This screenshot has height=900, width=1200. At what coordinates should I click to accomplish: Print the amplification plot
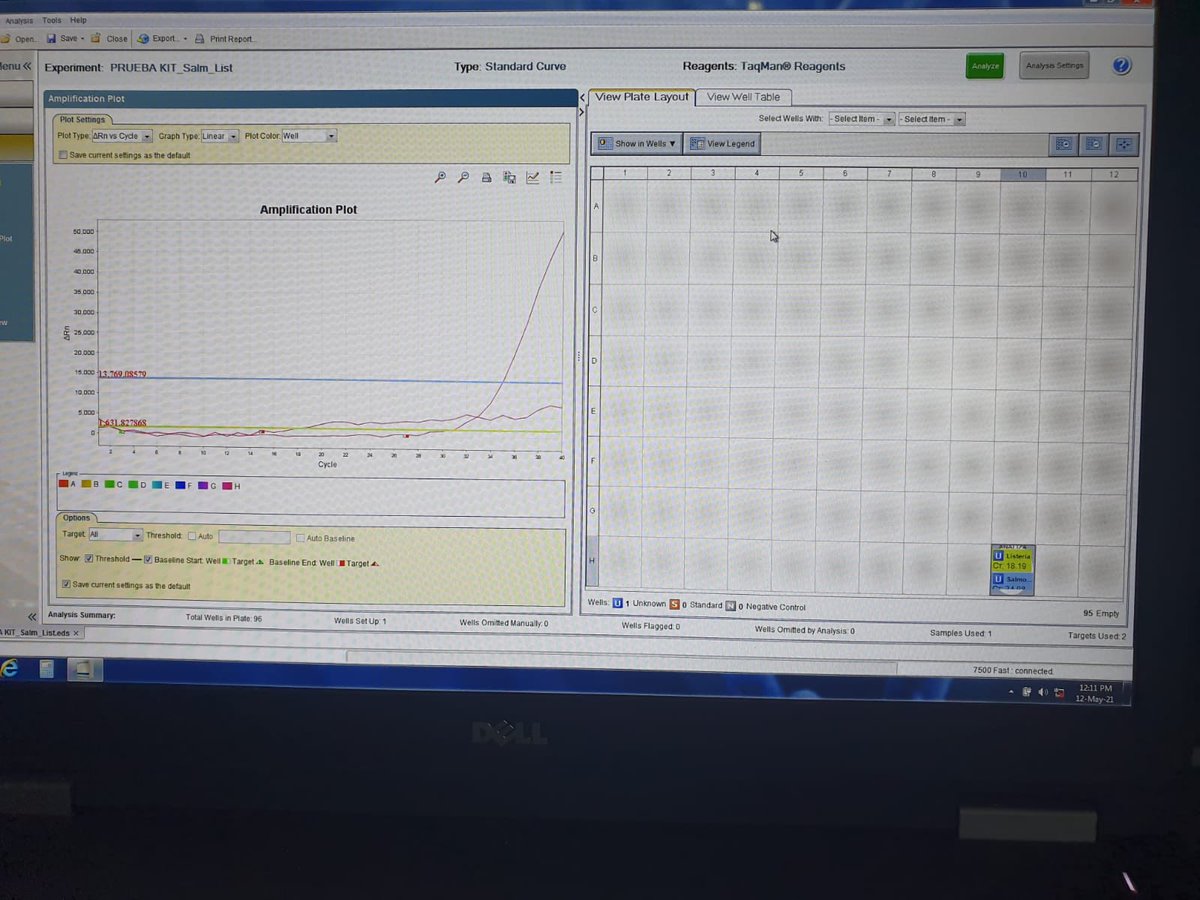coord(487,178)
